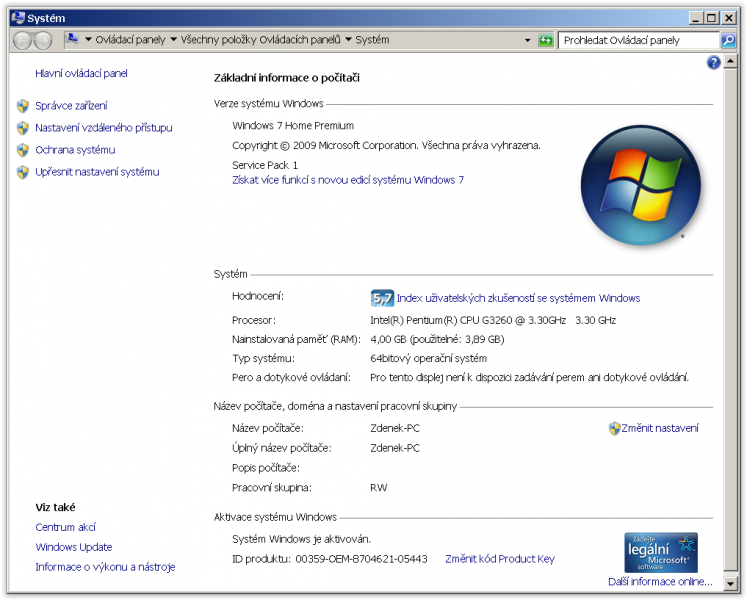Click the shield icon beside Upřesnit nastavení systému
Image resolution: width=747 pixels, height=600 pixels.
click(x=23, y=172)
